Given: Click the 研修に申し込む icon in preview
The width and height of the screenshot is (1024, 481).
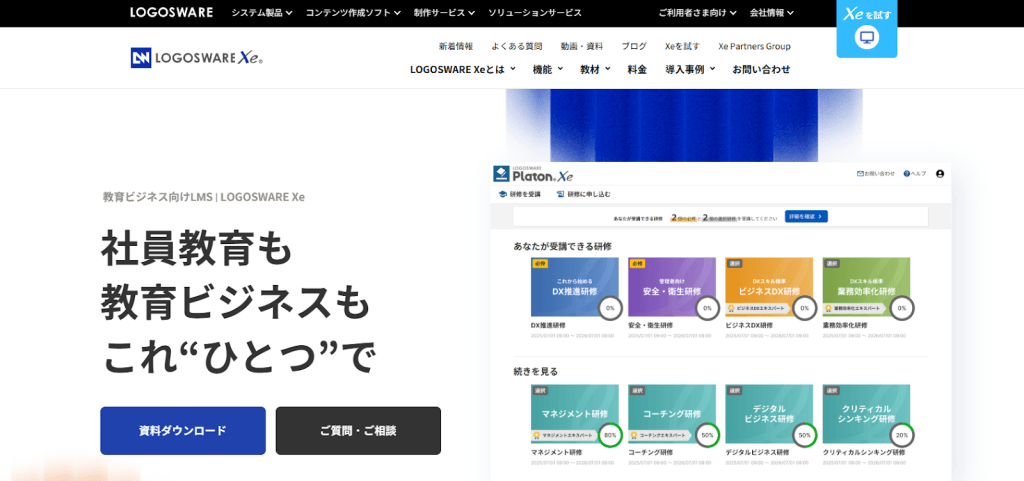Looking at the screenshot, I should [561, 194].
